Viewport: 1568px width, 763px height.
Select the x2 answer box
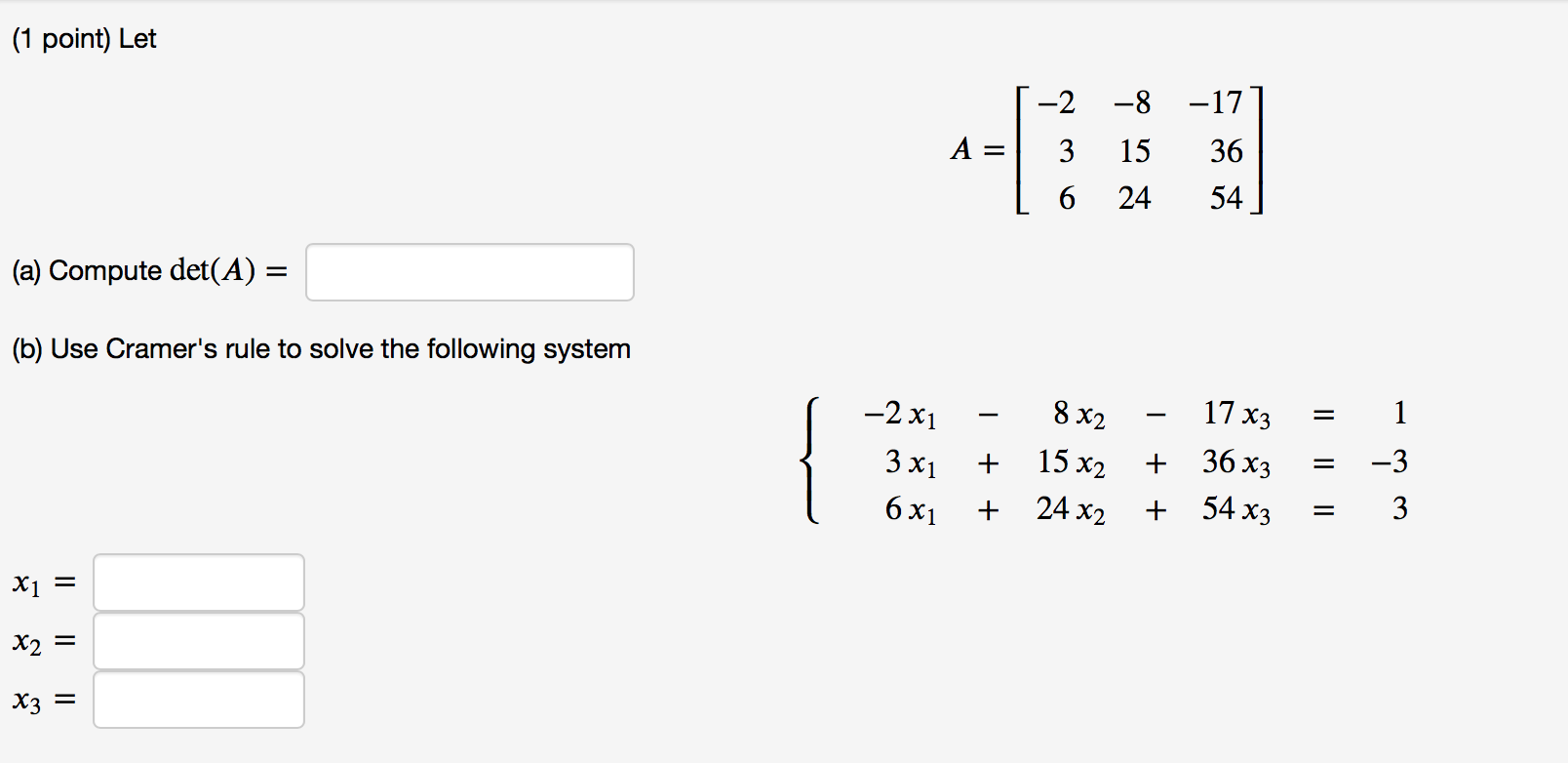coord(197,641)
